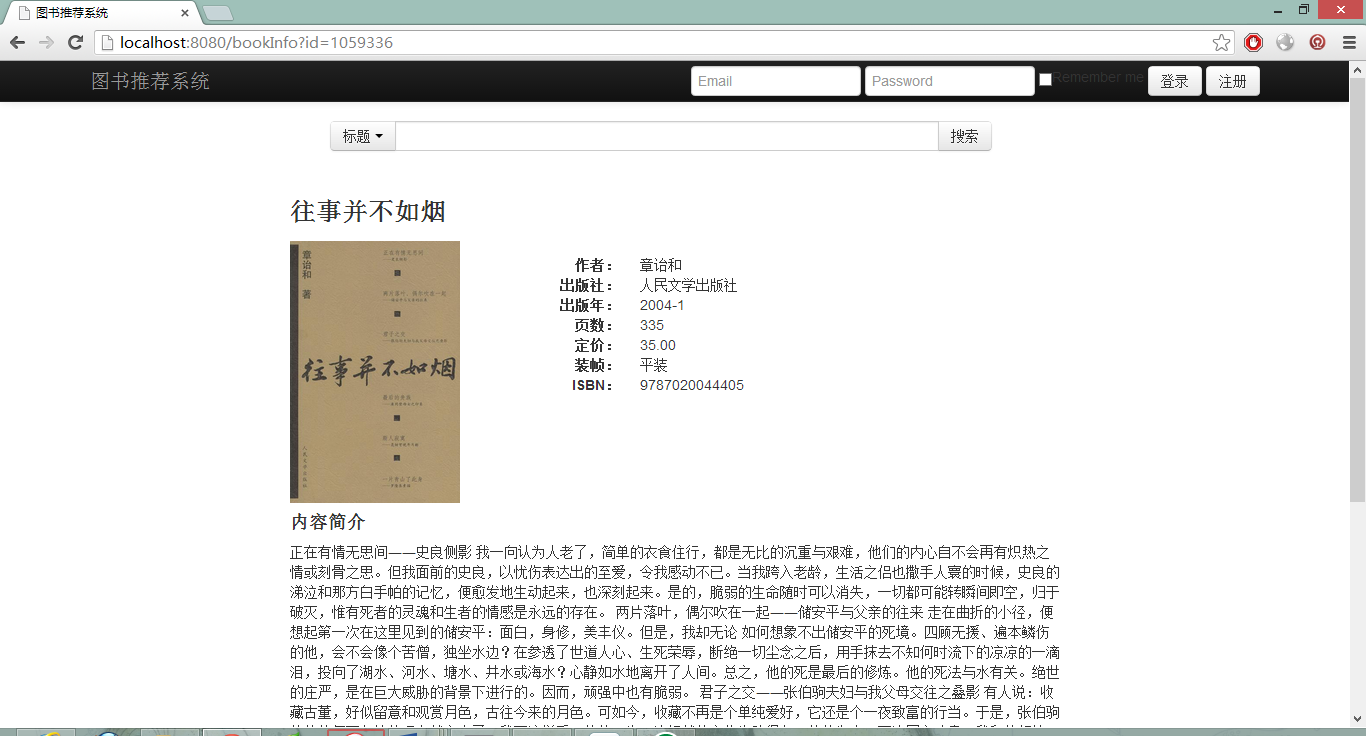
Task: Click publication year 2004-1
Action: pyautogui.click(x=662, y=305)
